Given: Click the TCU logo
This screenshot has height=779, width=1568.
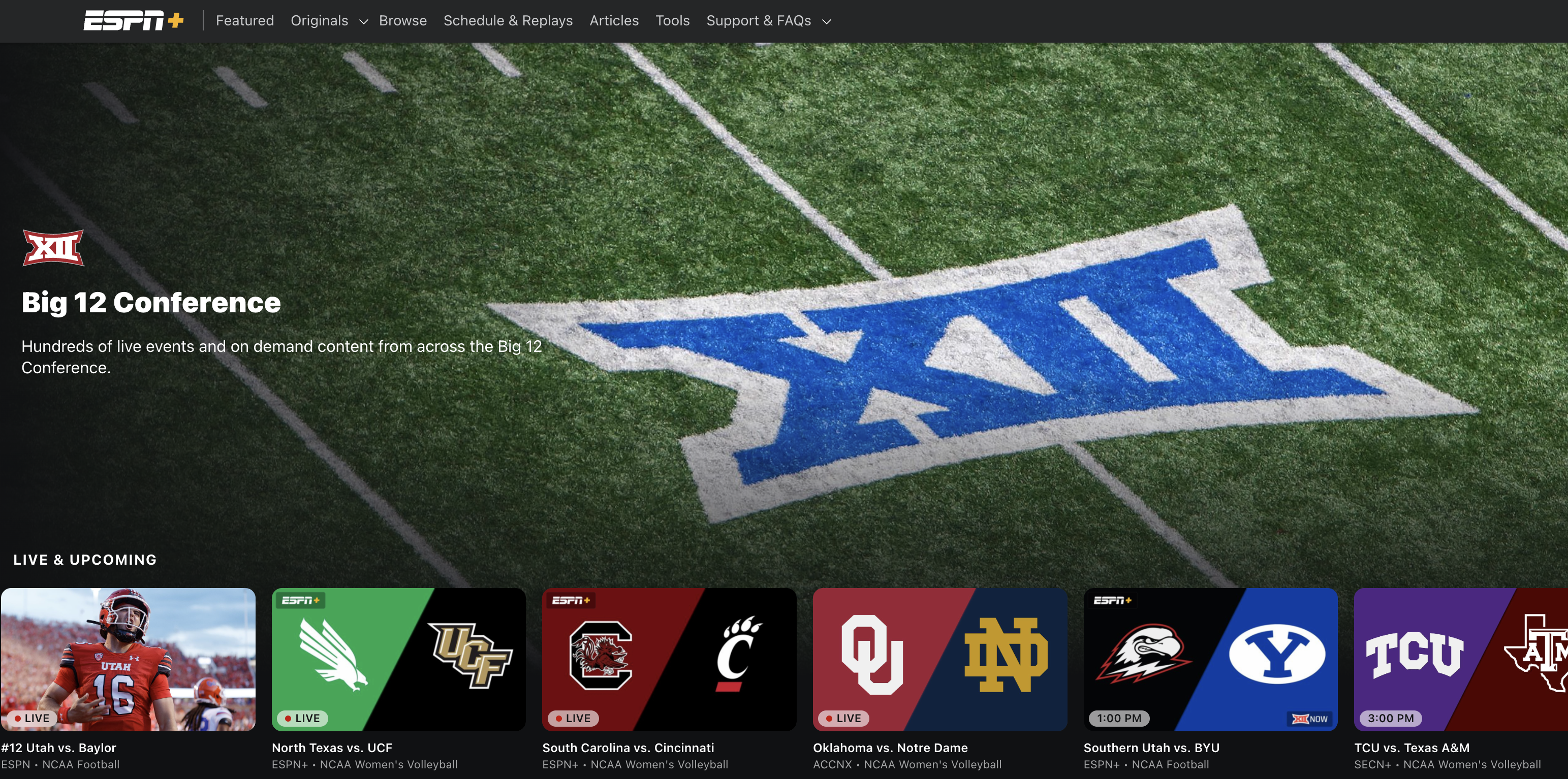Looking at the screenshot, I should (1415, 655).
